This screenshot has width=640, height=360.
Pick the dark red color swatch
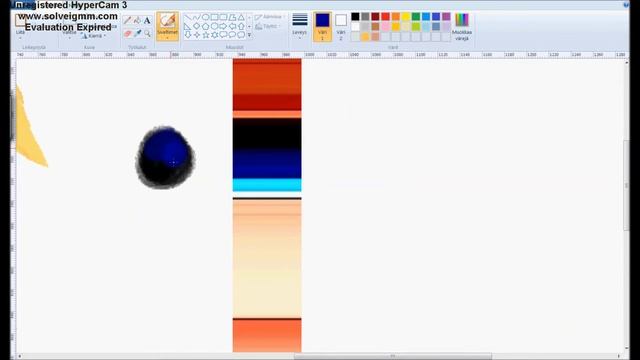pyautogui.click(x=376, y=16)
